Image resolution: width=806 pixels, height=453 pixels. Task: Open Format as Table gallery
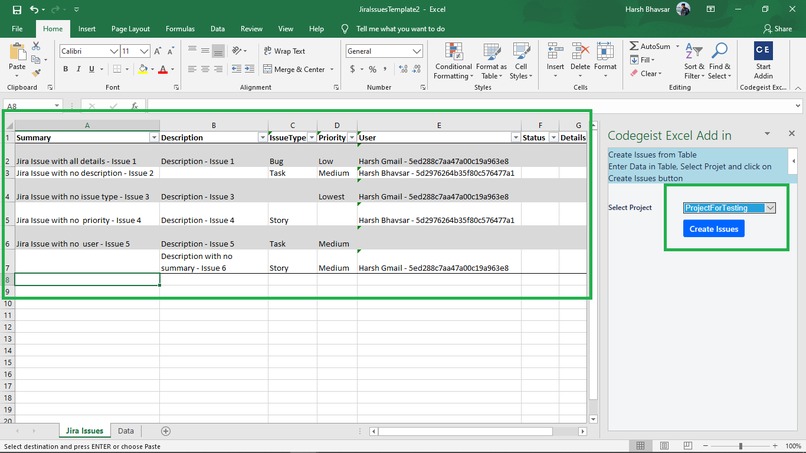tap(491, 61)
